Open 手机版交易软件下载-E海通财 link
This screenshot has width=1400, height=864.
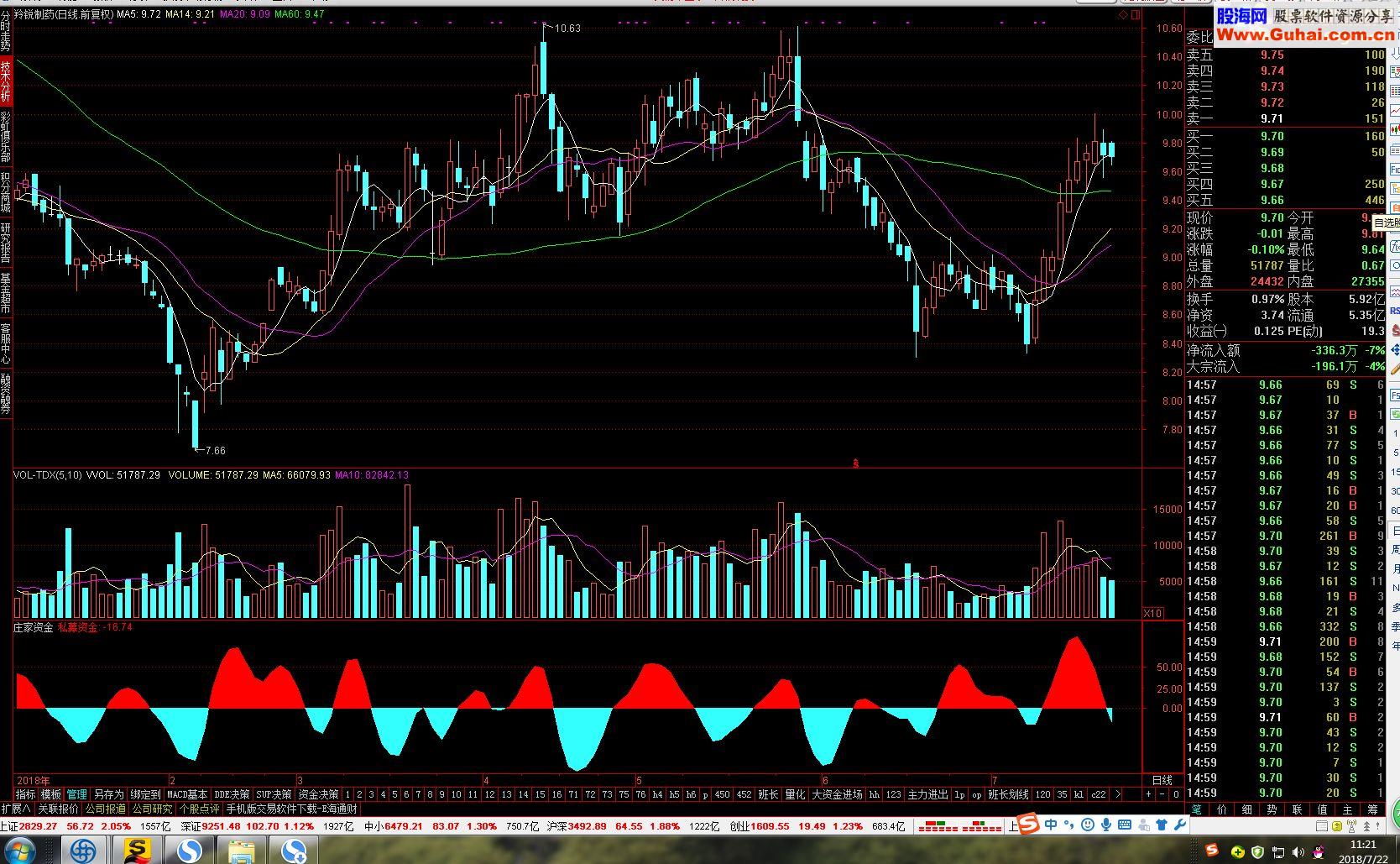pyautogui.click(x=291, y=809)
